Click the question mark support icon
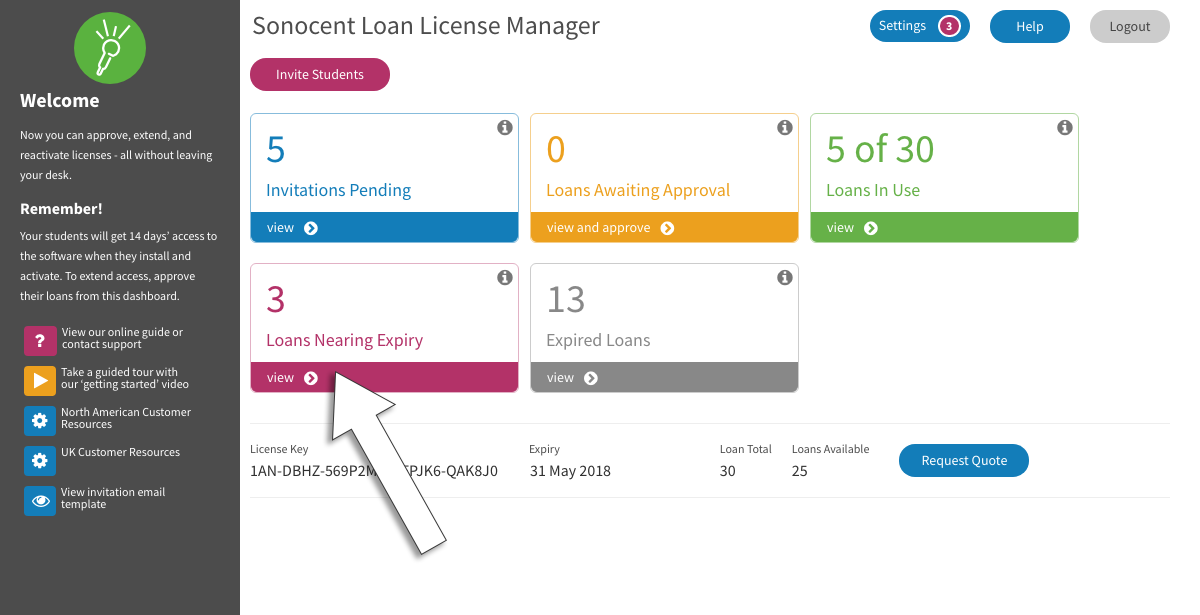 click(x=40, y=340)
